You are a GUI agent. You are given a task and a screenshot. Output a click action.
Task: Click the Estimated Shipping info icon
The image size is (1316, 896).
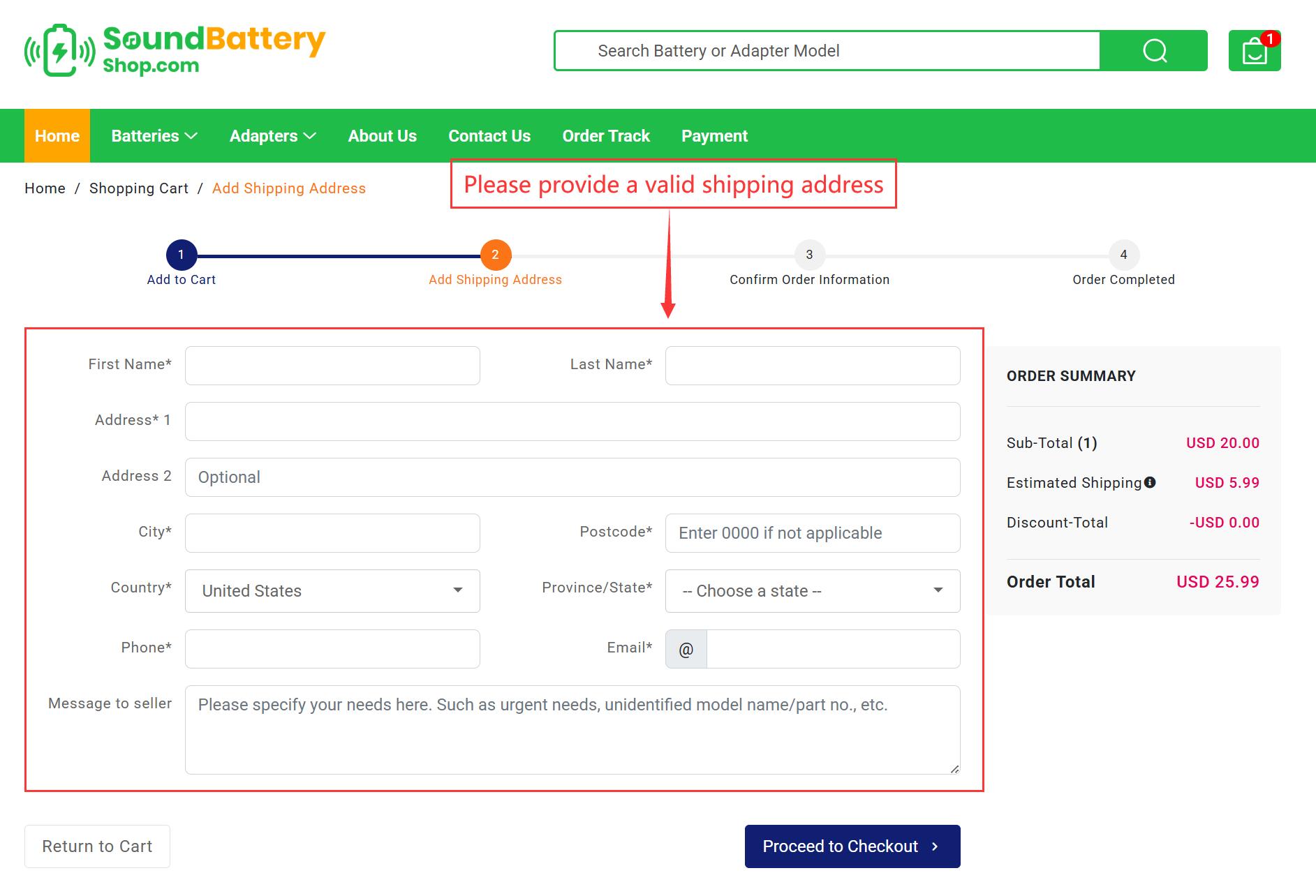pos(1150,482)
